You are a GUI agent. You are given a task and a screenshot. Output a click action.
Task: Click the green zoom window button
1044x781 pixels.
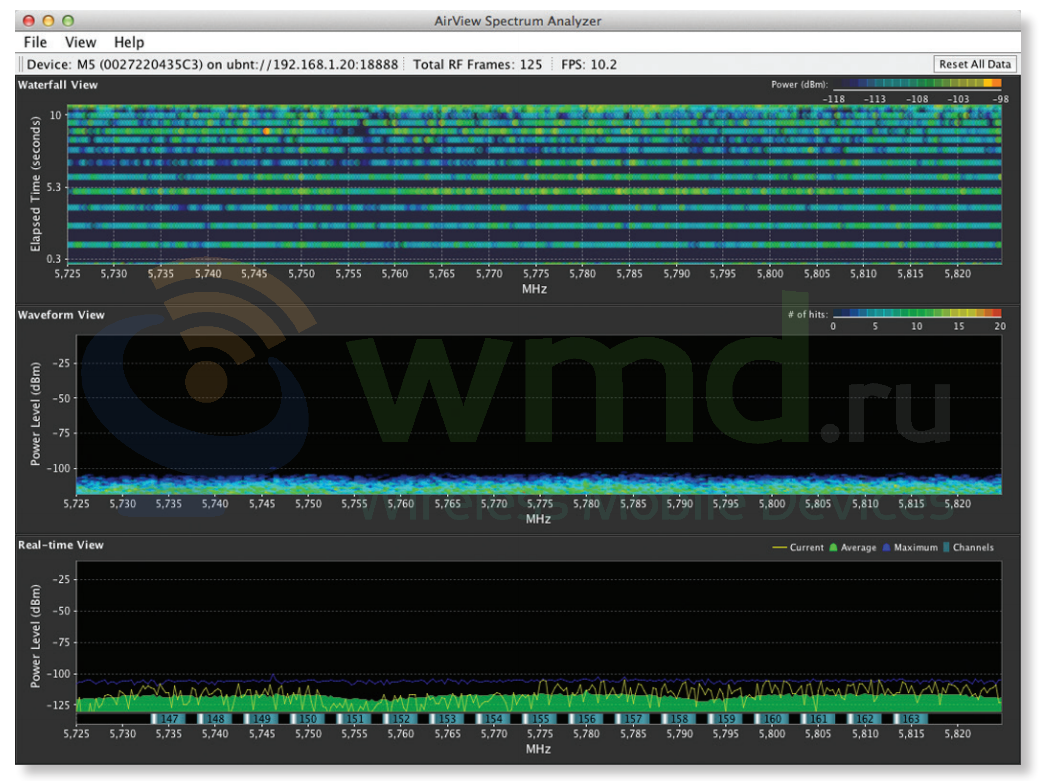(67, 21)
